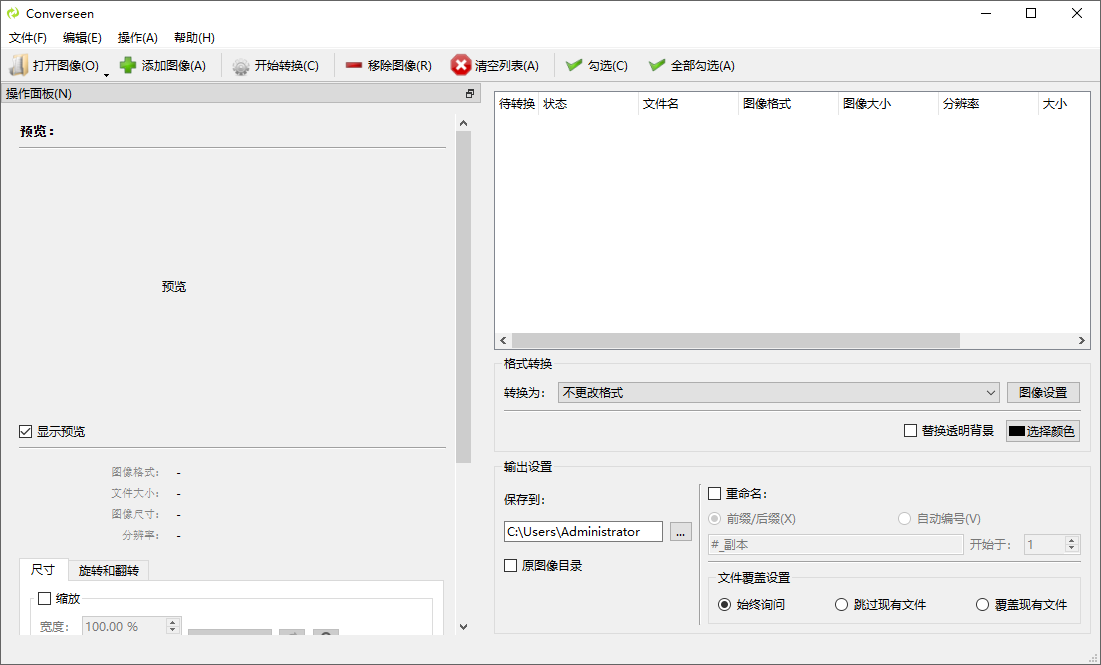
Task: Clear the list via the 清空列表 icon
Action: [x=460, y=65]
